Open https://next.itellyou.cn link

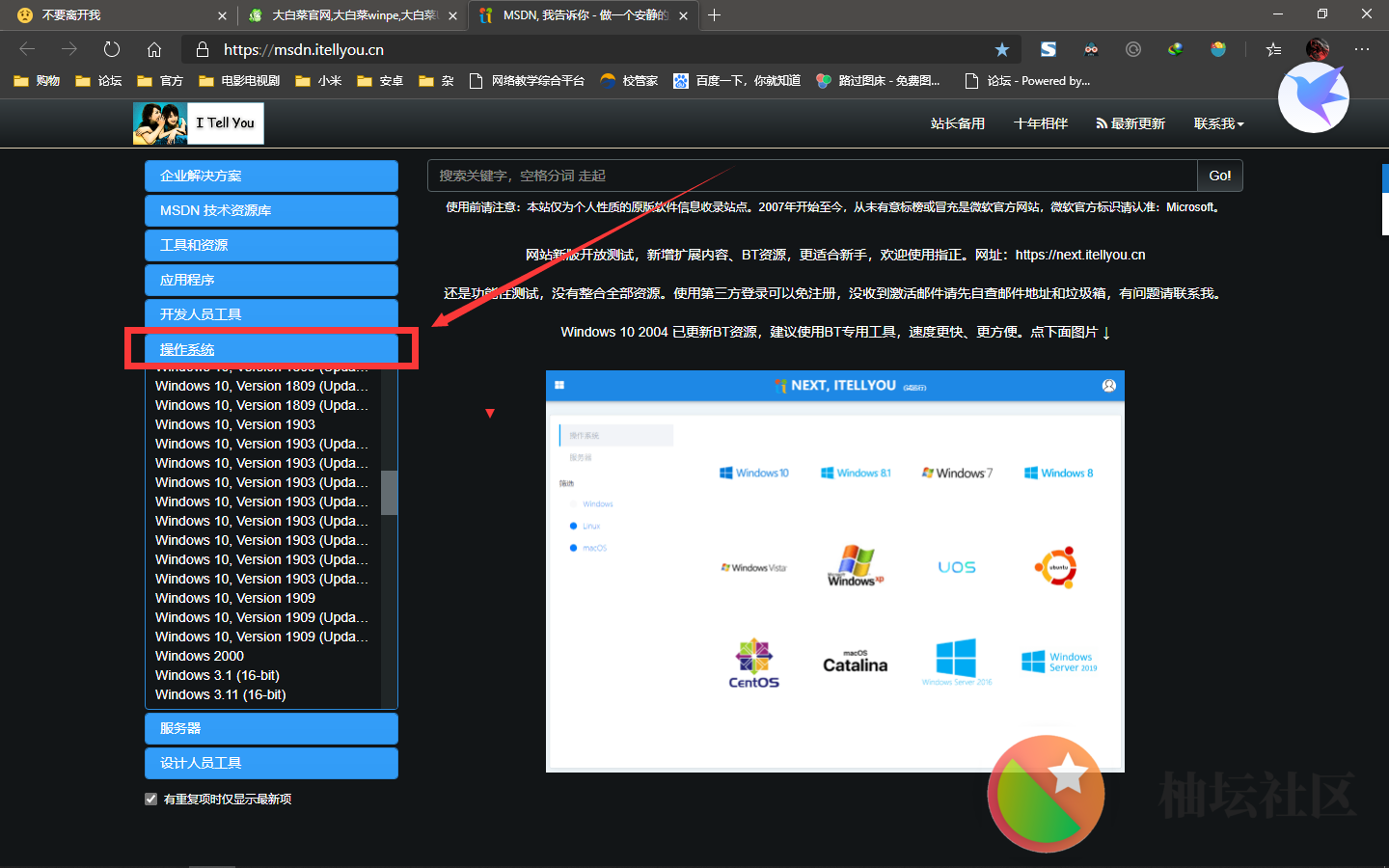click(x=1080, y=255)
